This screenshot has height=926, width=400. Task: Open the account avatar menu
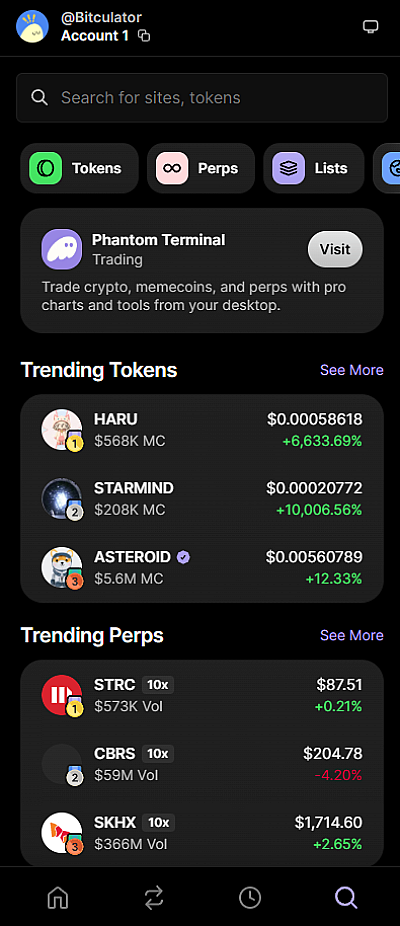(32, 27)
